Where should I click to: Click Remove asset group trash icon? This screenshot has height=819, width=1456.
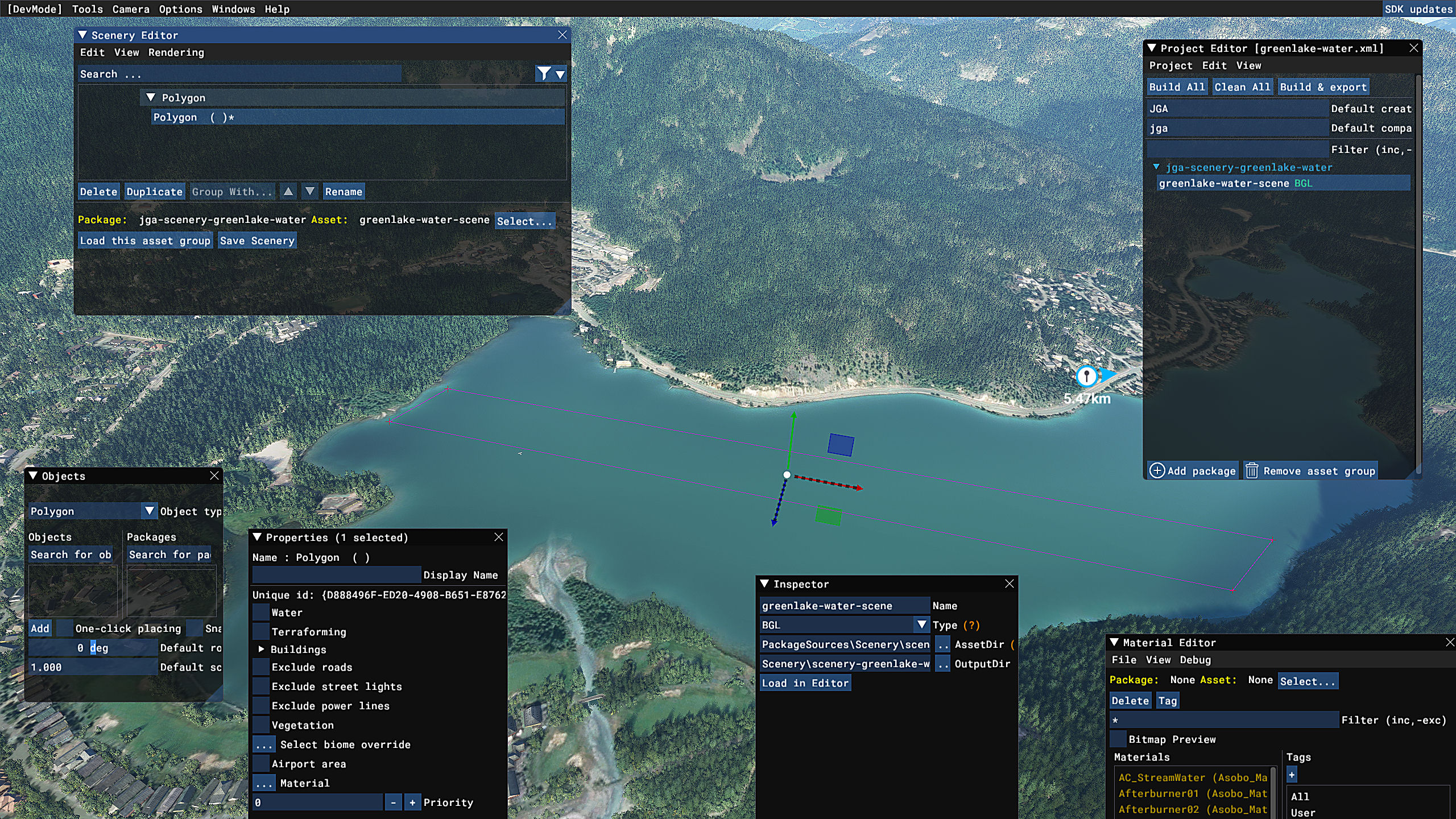point(1252,471)
